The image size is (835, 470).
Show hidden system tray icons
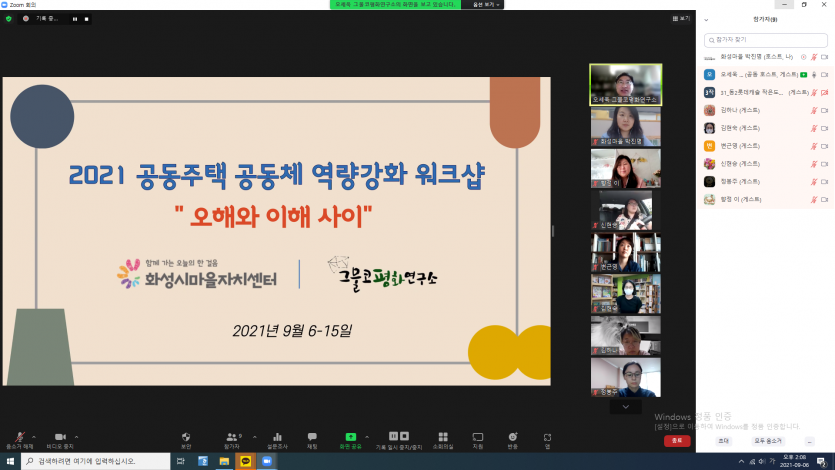point(741,461)
